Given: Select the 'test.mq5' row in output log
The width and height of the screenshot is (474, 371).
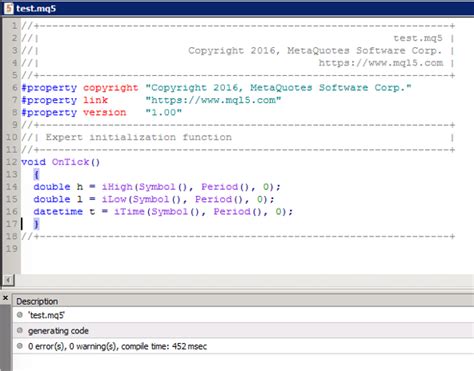Looking at the screenshot, I should click(x=243, y=315).
